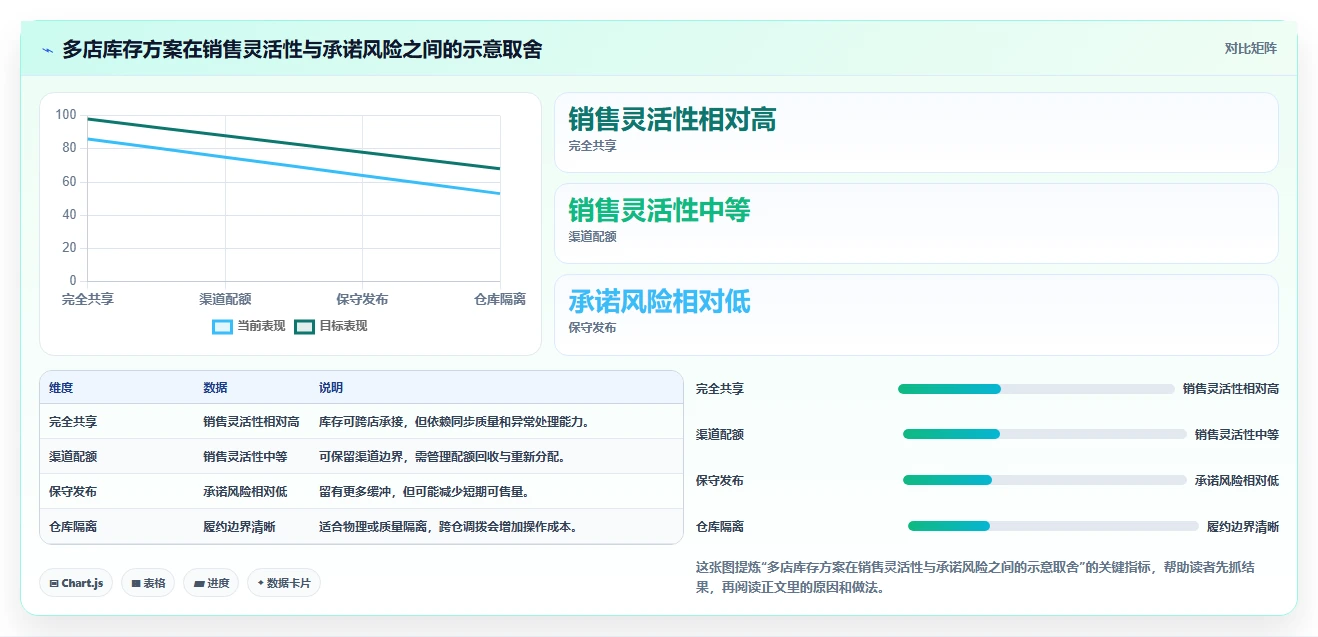Click the light blue 当前表现 line
Viewport: 1318px width, 637px height.
point(294,167)
